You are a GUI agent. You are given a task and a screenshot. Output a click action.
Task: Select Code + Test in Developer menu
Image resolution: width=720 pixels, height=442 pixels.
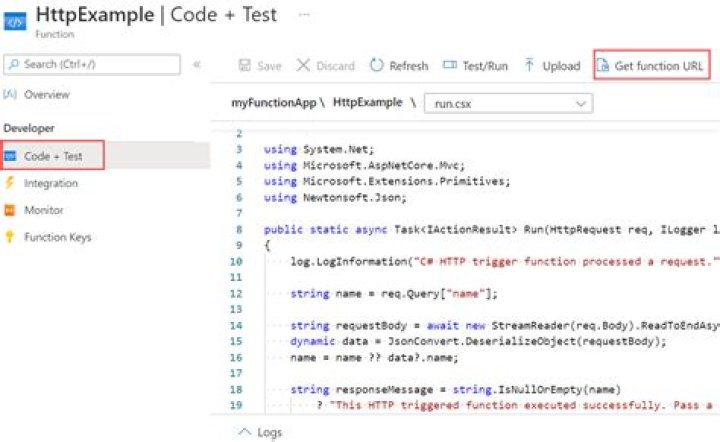coord(53,156)
